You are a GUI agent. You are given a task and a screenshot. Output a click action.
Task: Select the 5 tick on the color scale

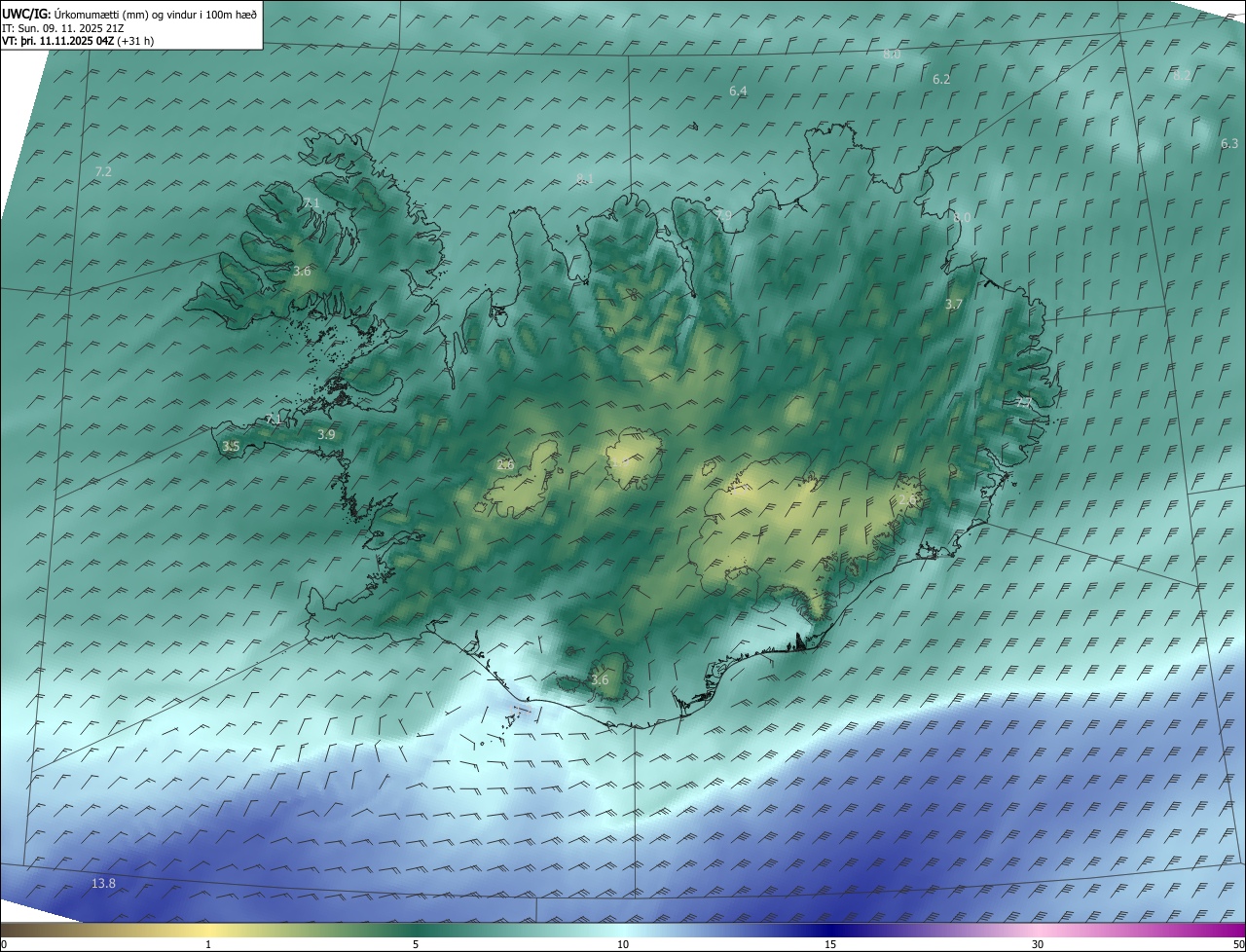click(416, 944)
